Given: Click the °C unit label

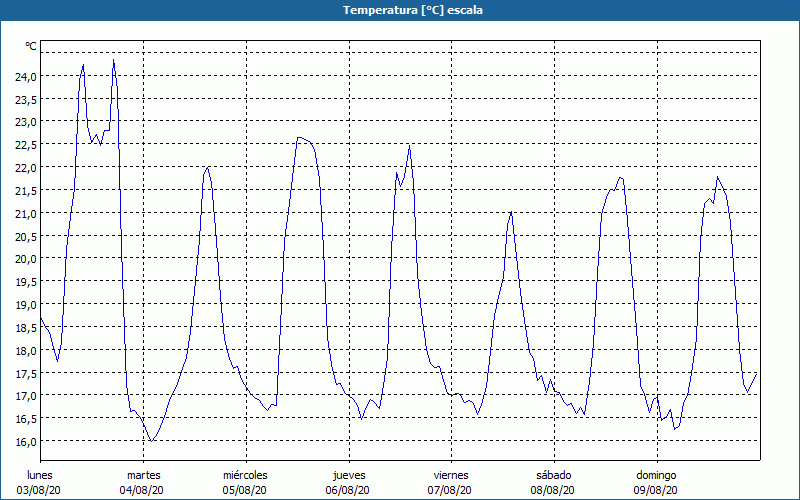Looking at the screenshot, I should (x=31, y=46).
